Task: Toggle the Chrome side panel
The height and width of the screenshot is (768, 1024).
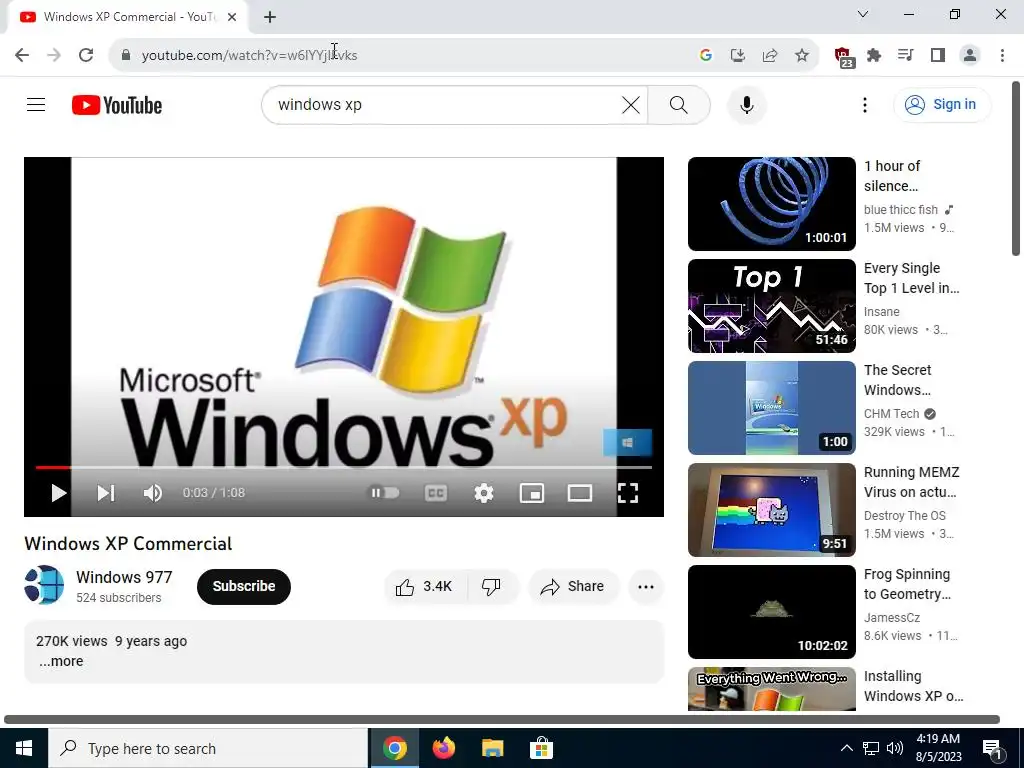Action: (x=938, y=56)
